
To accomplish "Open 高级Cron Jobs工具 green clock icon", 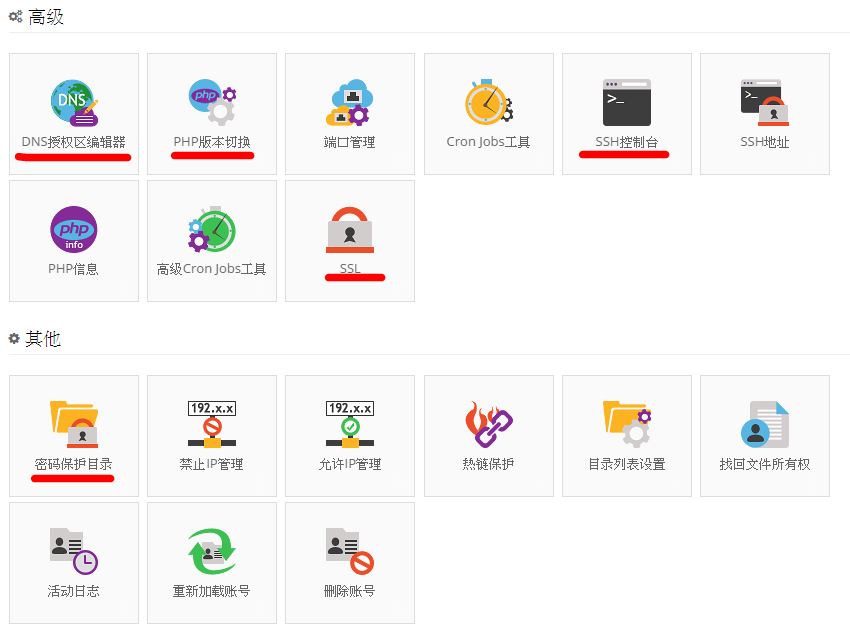I will coord(212,229).
